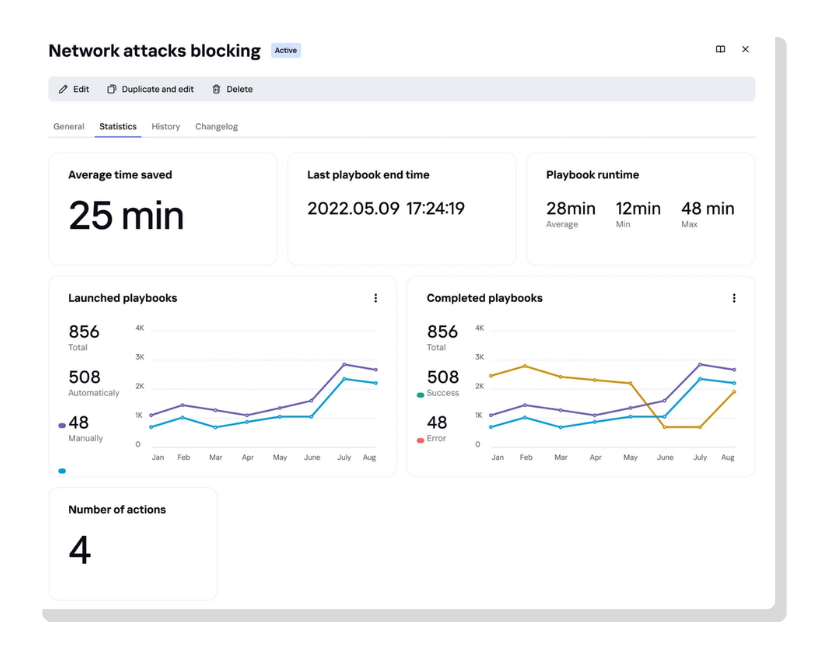Viewport: 818px width, 647px height.
Task: Click the trash Delete icon
Action: (216, 89)
